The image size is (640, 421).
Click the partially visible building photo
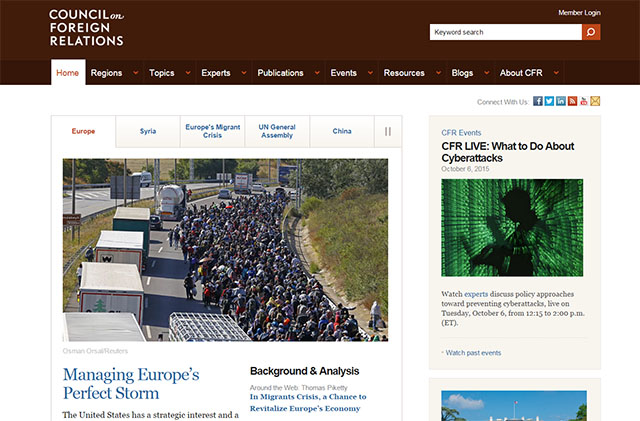[514, 406]
